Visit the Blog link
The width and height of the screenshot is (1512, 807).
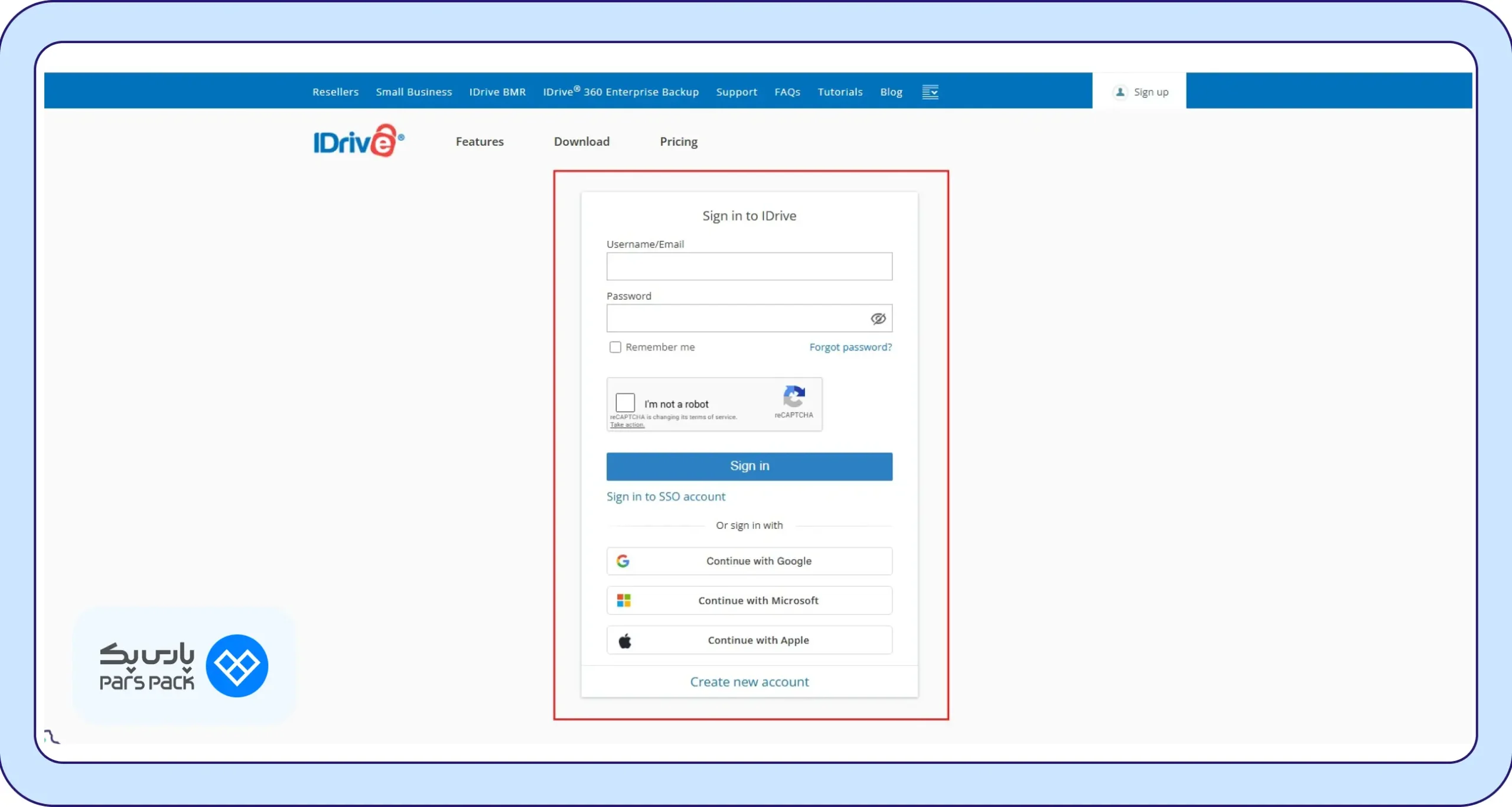[x=891, y=93]
